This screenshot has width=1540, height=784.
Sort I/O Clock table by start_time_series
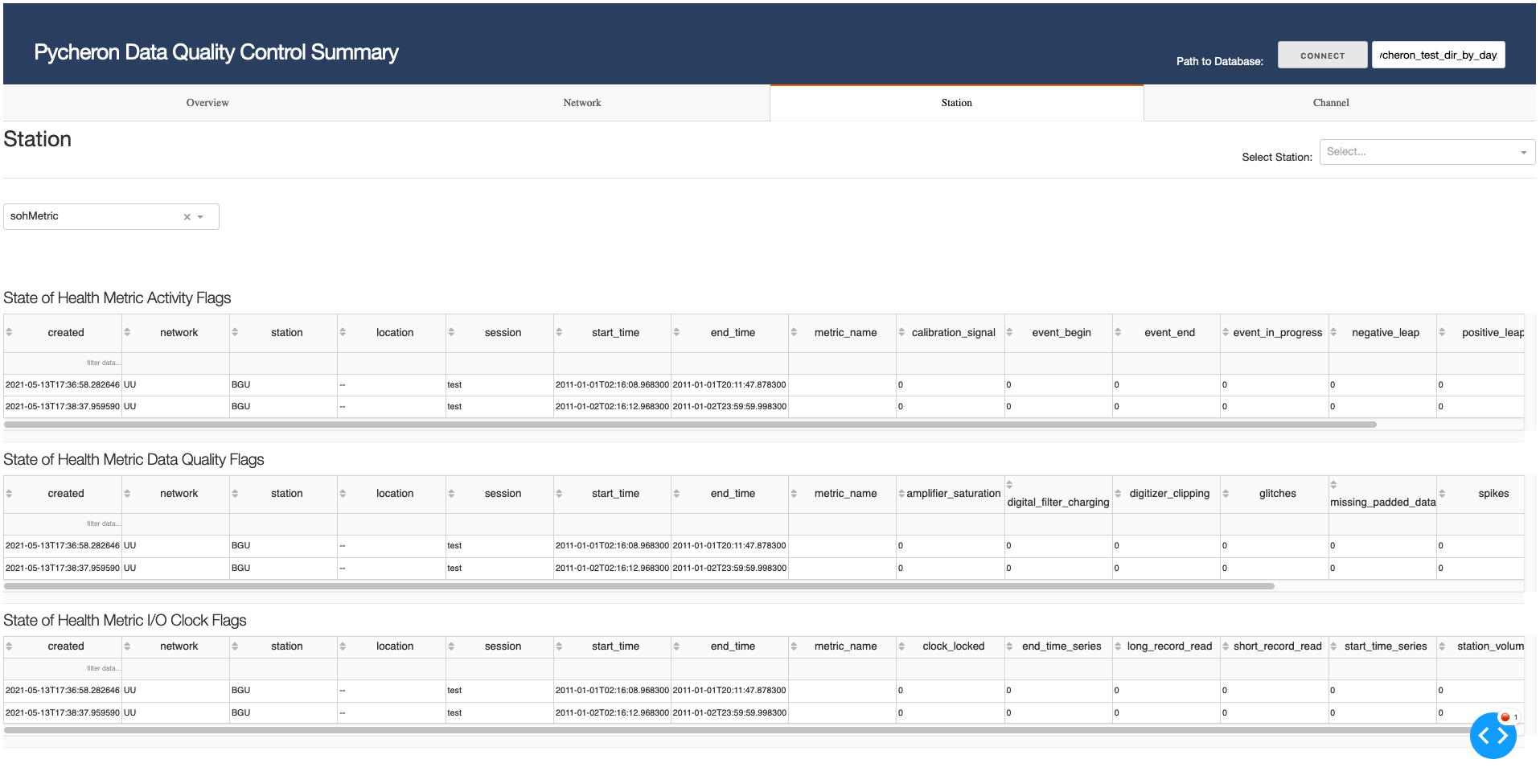[x=1333, y=646]
